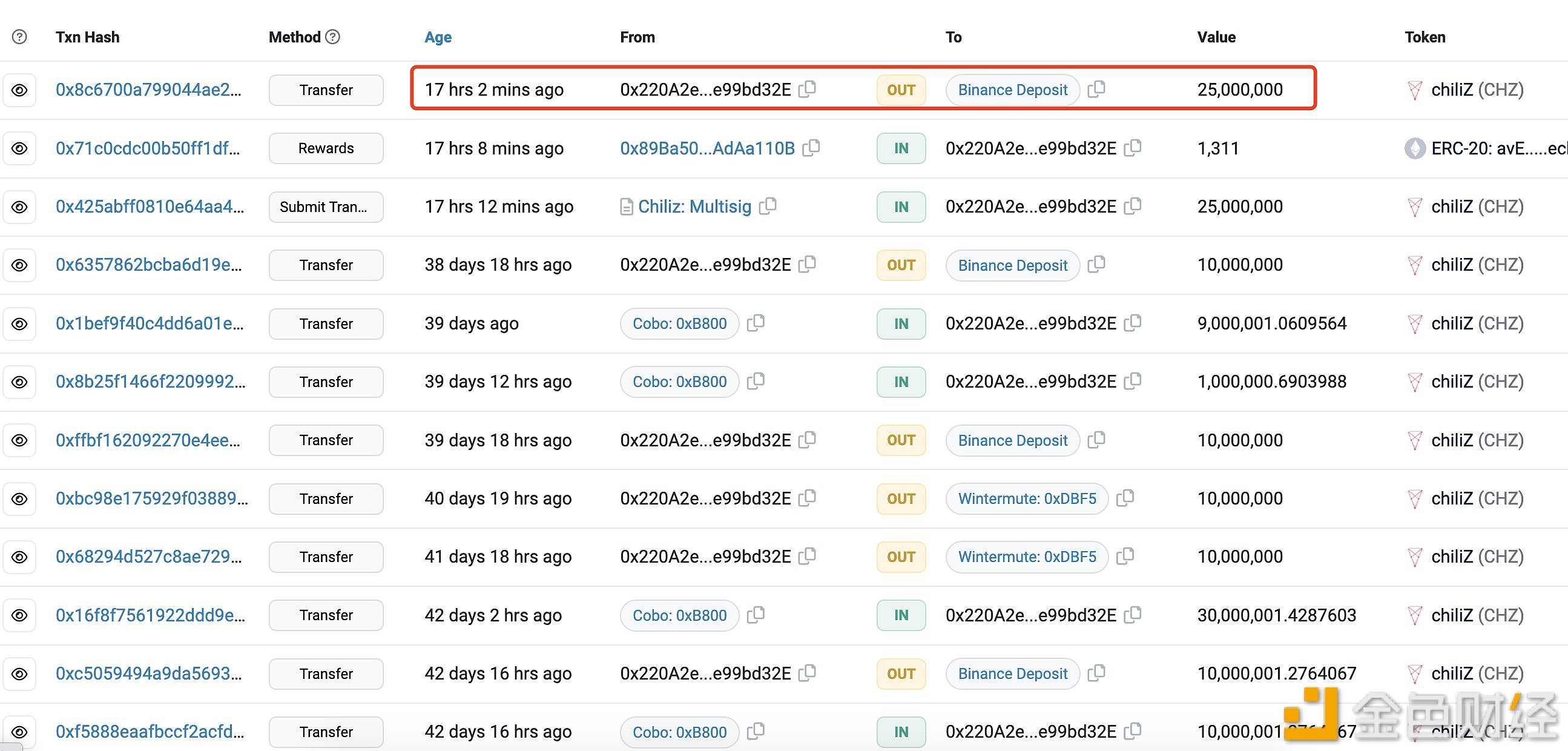
Task: Copy the Cobo: 0xB800 address in the 39 days 12 hrs ago row
Action: tap(756, 381)
